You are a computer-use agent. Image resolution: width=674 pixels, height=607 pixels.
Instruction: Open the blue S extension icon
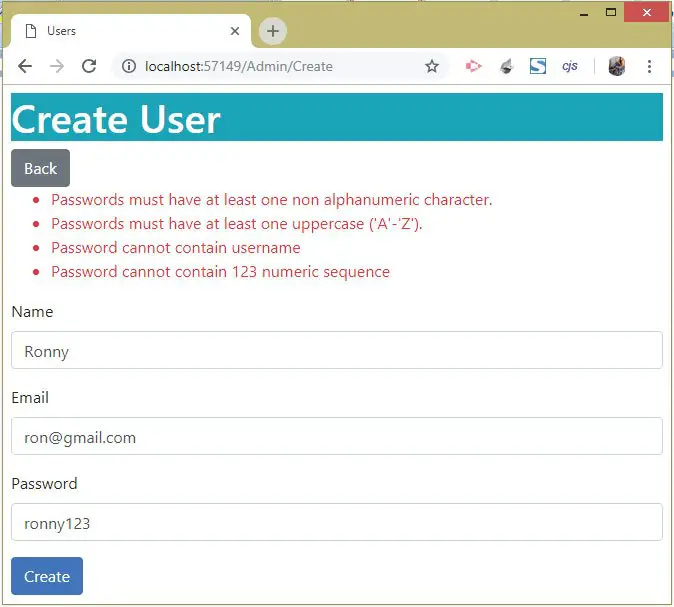click(x=538, y=66)
